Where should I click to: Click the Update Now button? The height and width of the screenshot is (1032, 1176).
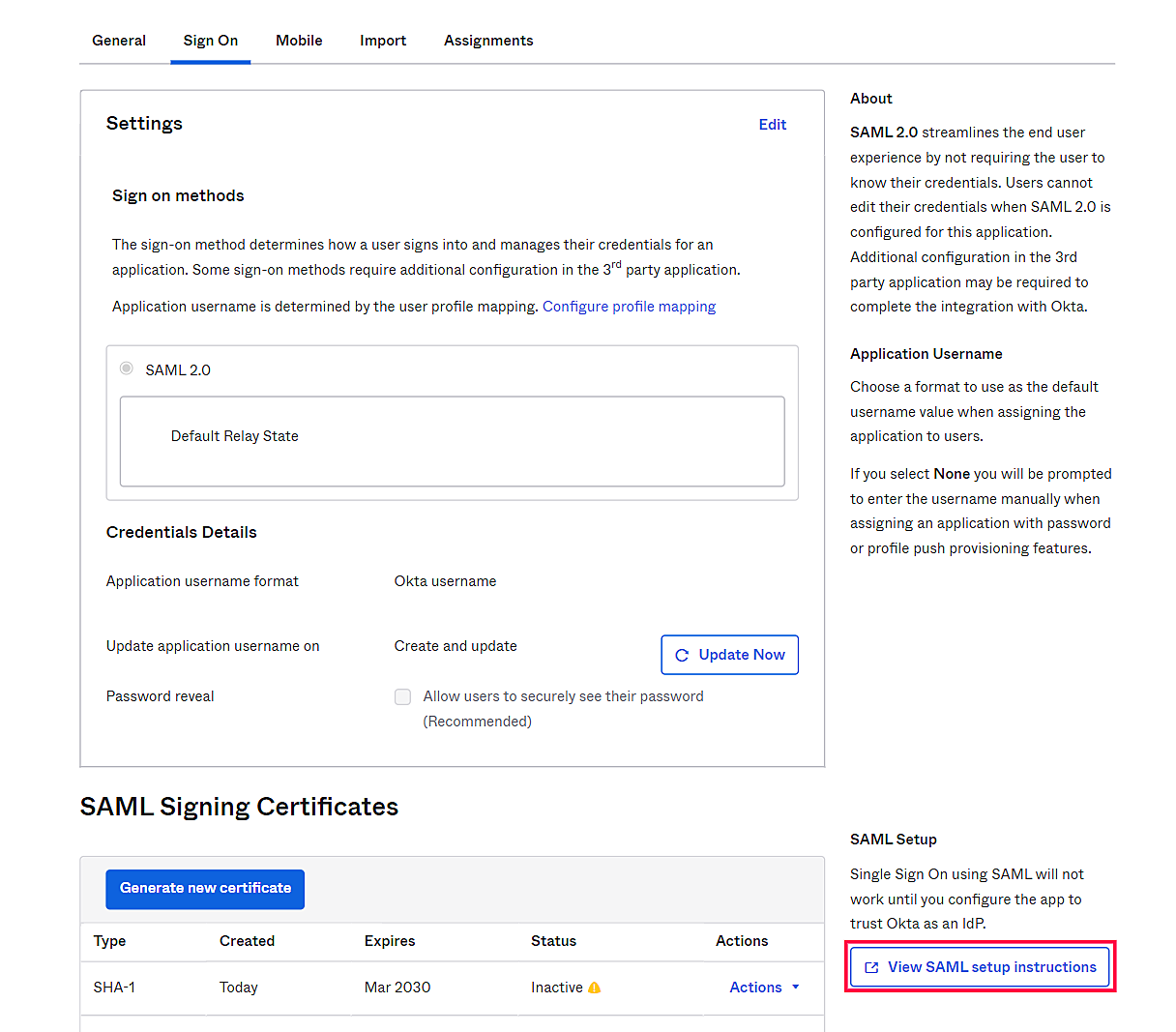pos(730,655)
